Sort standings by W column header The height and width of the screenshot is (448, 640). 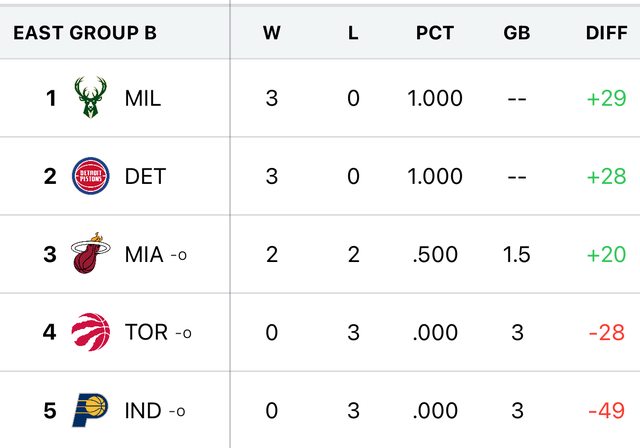coord(271,33)
